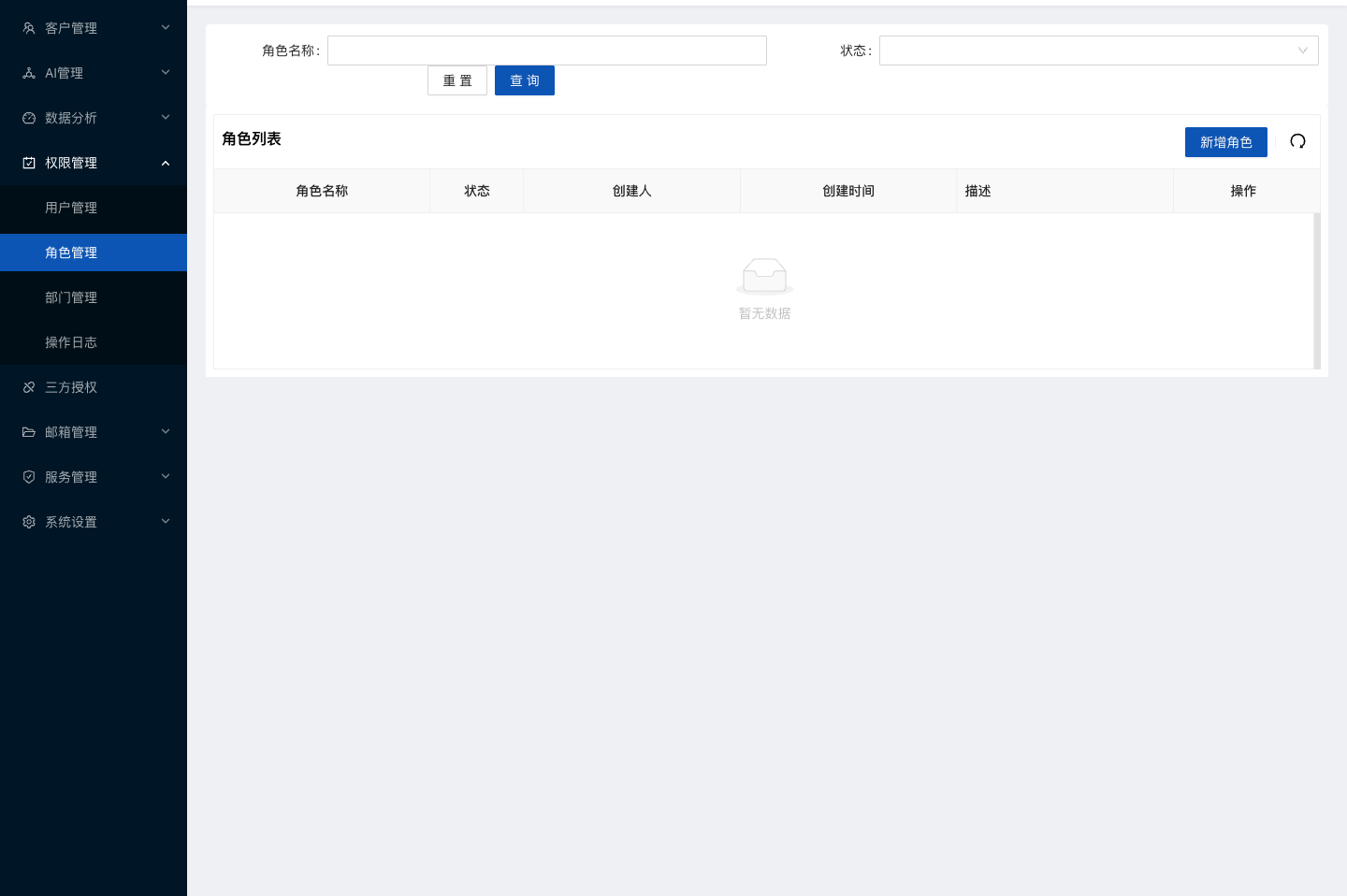Expand AI管理 submenu chevron
This screenshot has width=1347, height=896.
pos(166,72)
